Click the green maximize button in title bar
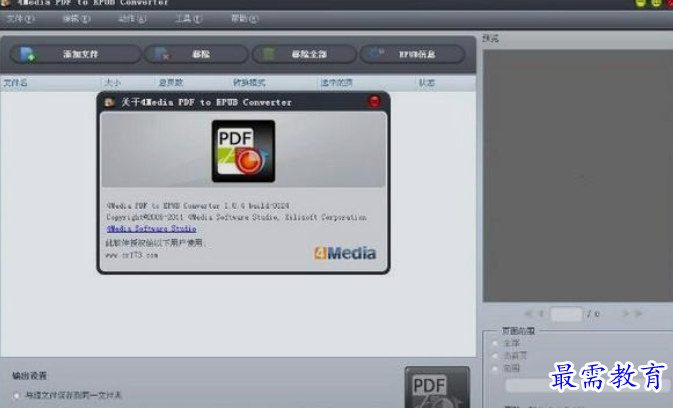The image size is (673, 408). (x=656, y=3)
